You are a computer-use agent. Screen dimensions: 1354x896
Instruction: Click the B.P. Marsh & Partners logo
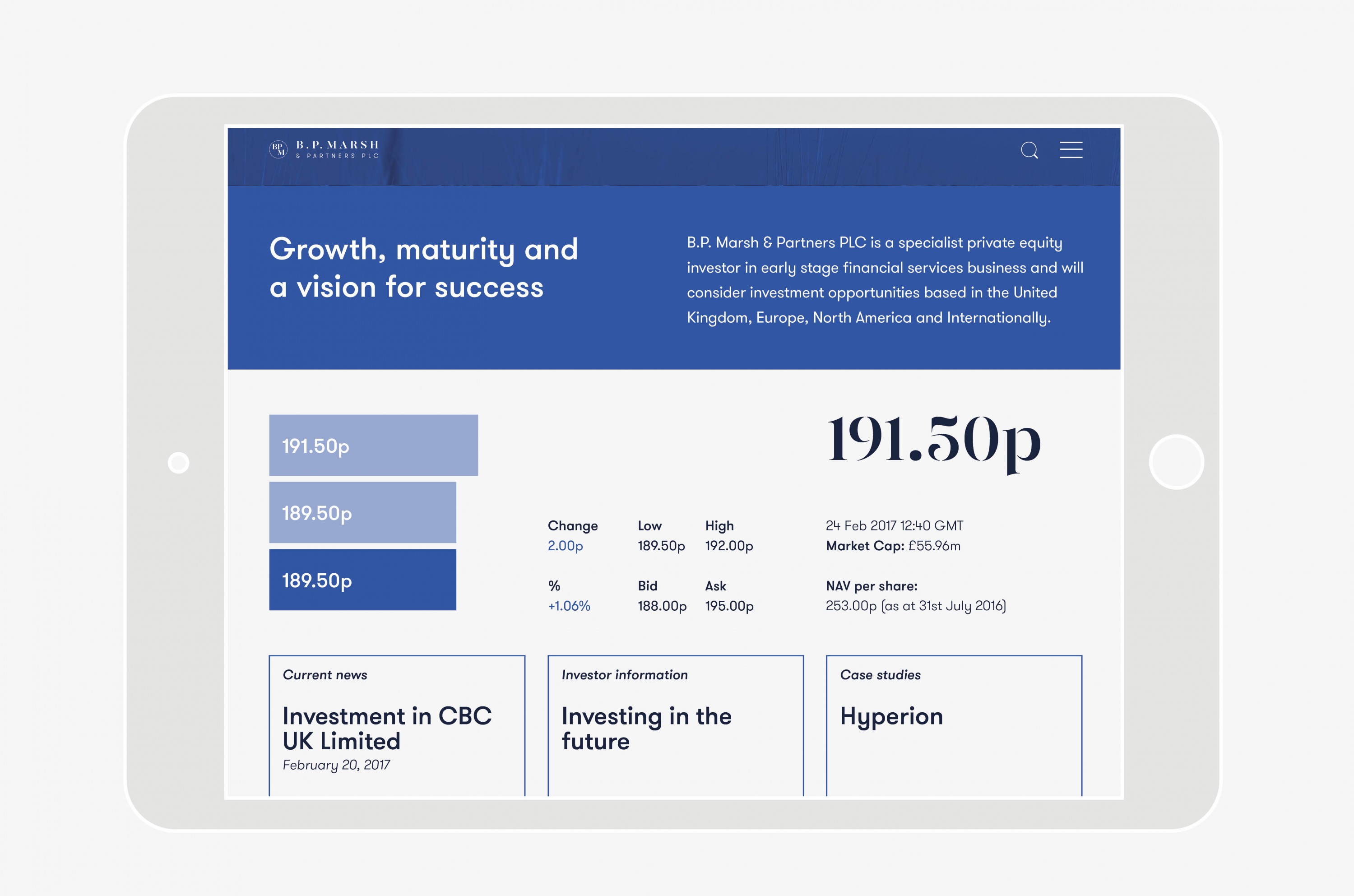[x=324, y=150]
